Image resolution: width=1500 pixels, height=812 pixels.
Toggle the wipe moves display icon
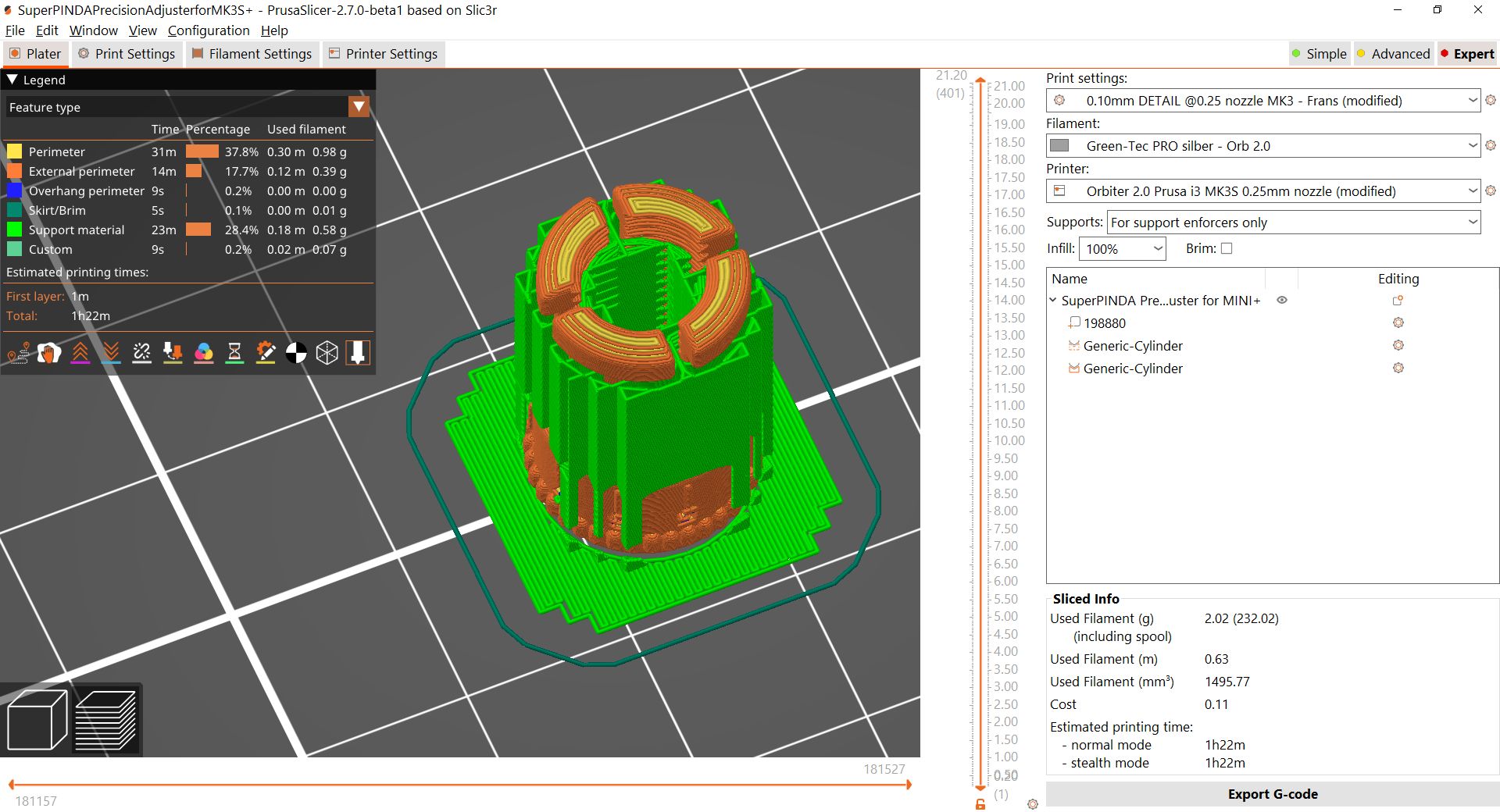click(x=48, y=352)
